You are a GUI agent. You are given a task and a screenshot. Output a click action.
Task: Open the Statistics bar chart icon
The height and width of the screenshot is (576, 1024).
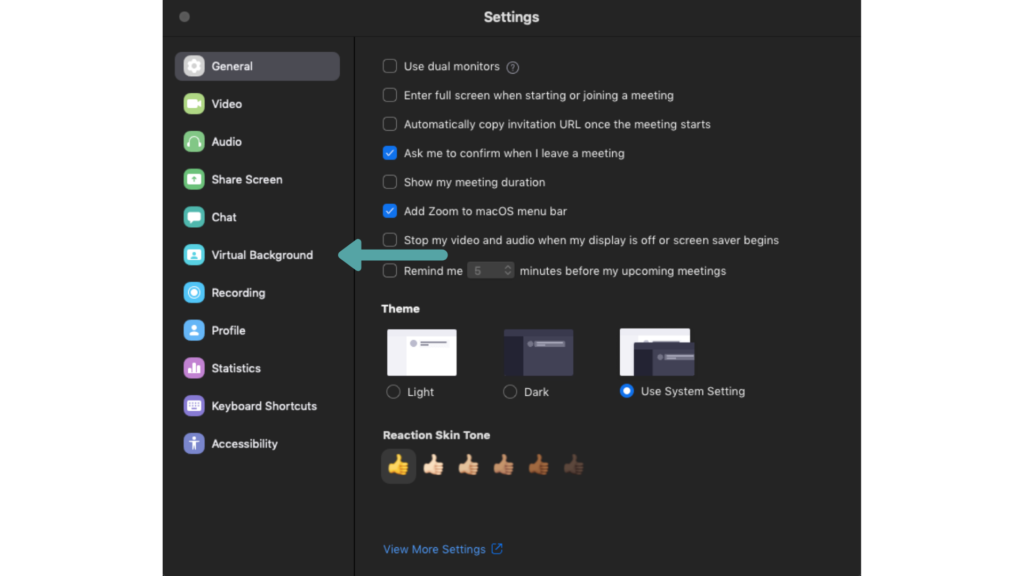point(194,368)
